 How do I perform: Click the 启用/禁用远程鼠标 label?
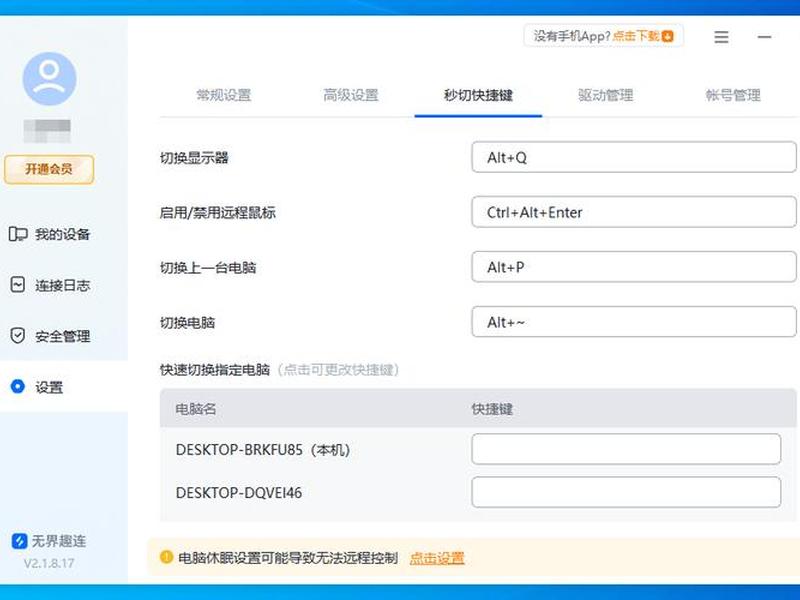coord(218,212)
